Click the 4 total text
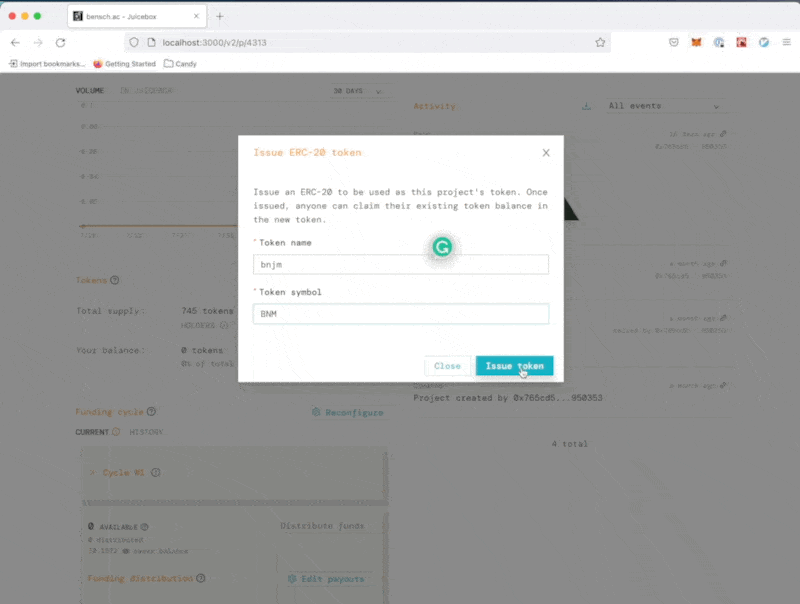800x604 pixels. click(x=569, y=444)
